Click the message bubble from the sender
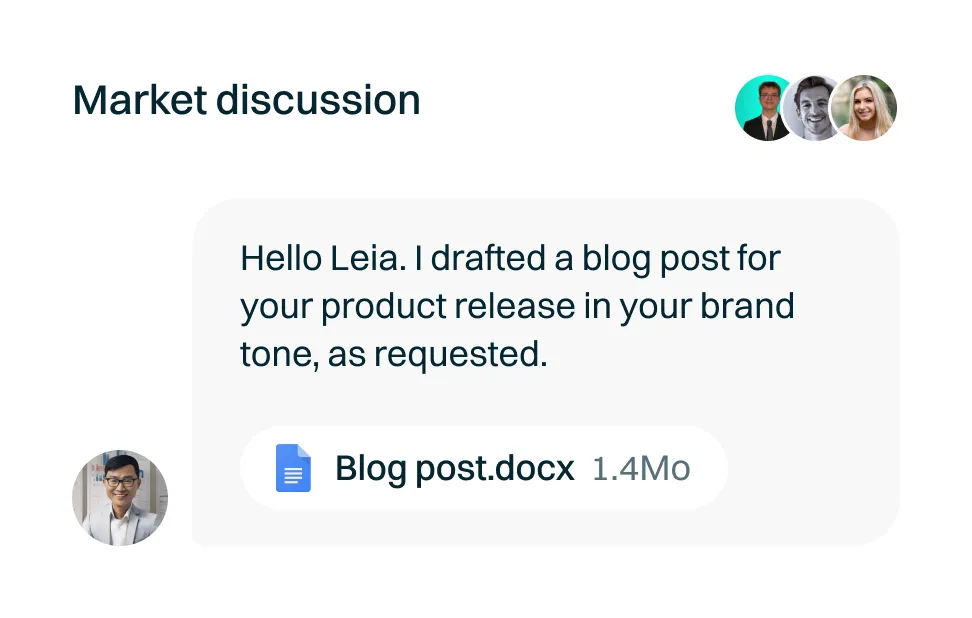The height and width of the screenshot is (618, 972). (x=548, y=370)
